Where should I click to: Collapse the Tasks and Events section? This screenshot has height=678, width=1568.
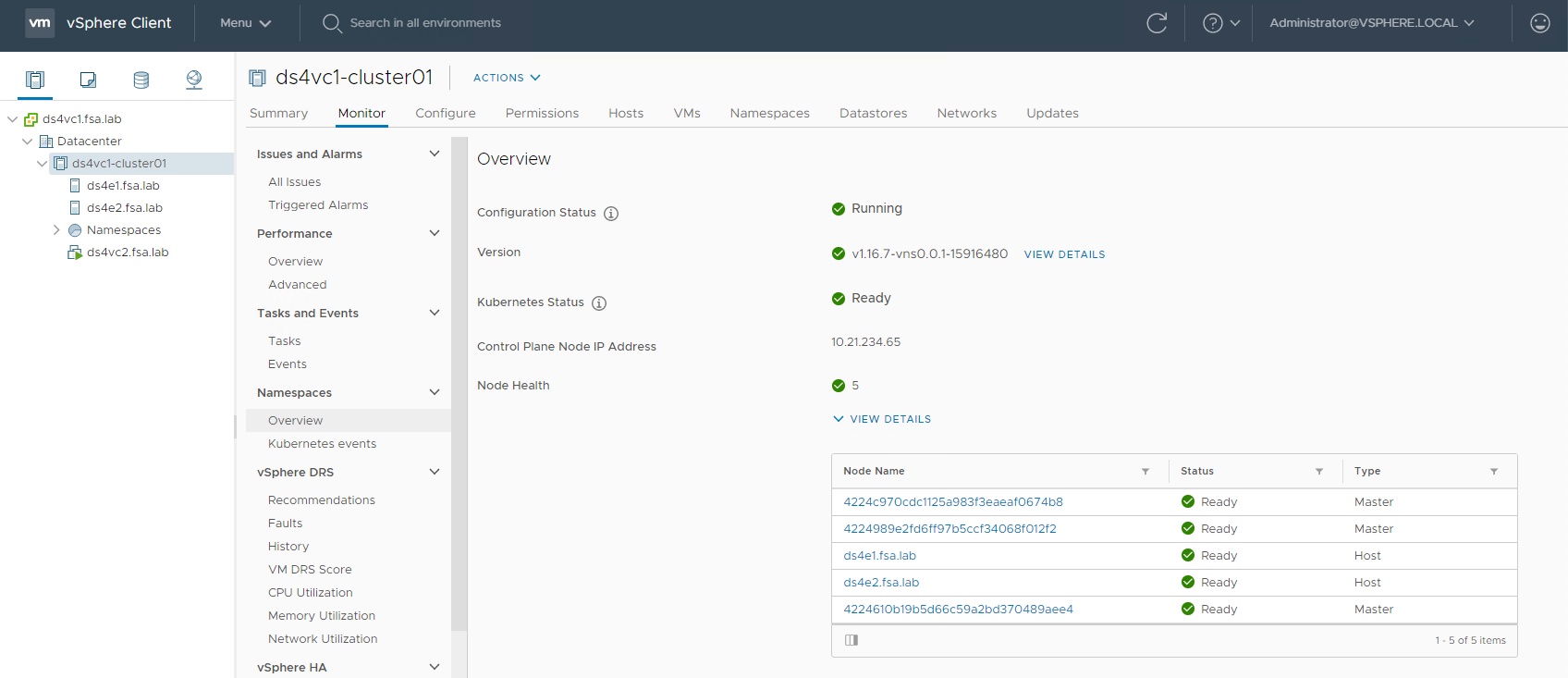[435, 313]
